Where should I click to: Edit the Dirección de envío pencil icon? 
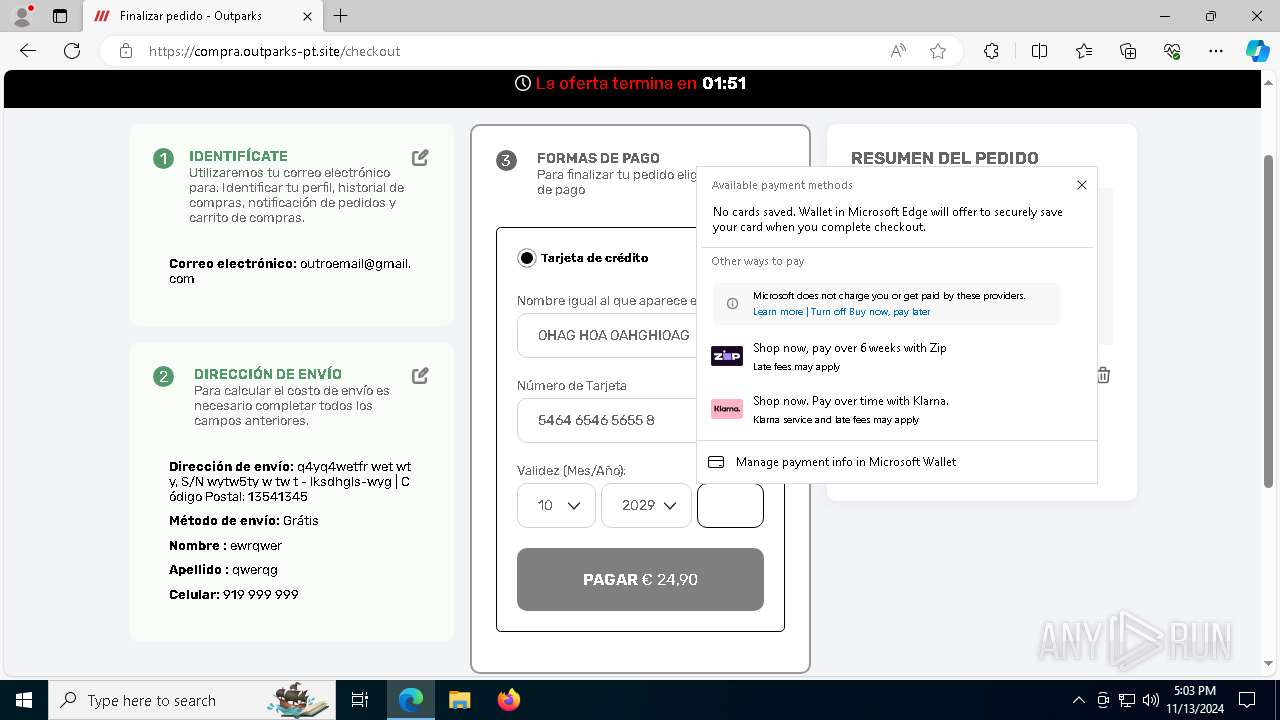click(420, 376)
